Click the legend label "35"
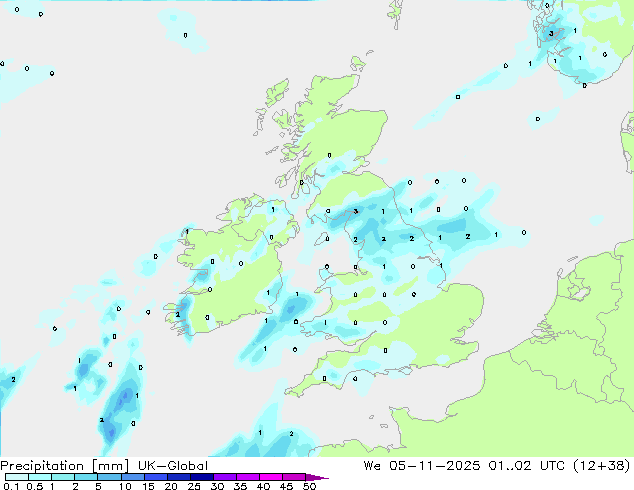 coord(241,486)
